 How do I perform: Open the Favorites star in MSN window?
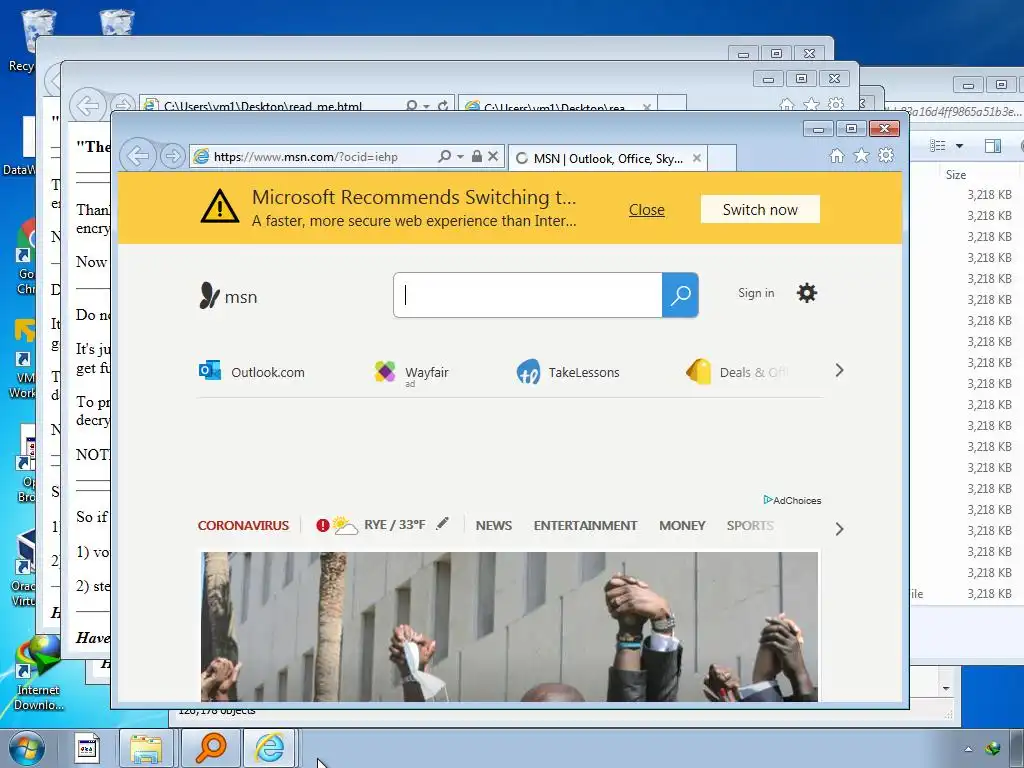[x=861, y=155]
